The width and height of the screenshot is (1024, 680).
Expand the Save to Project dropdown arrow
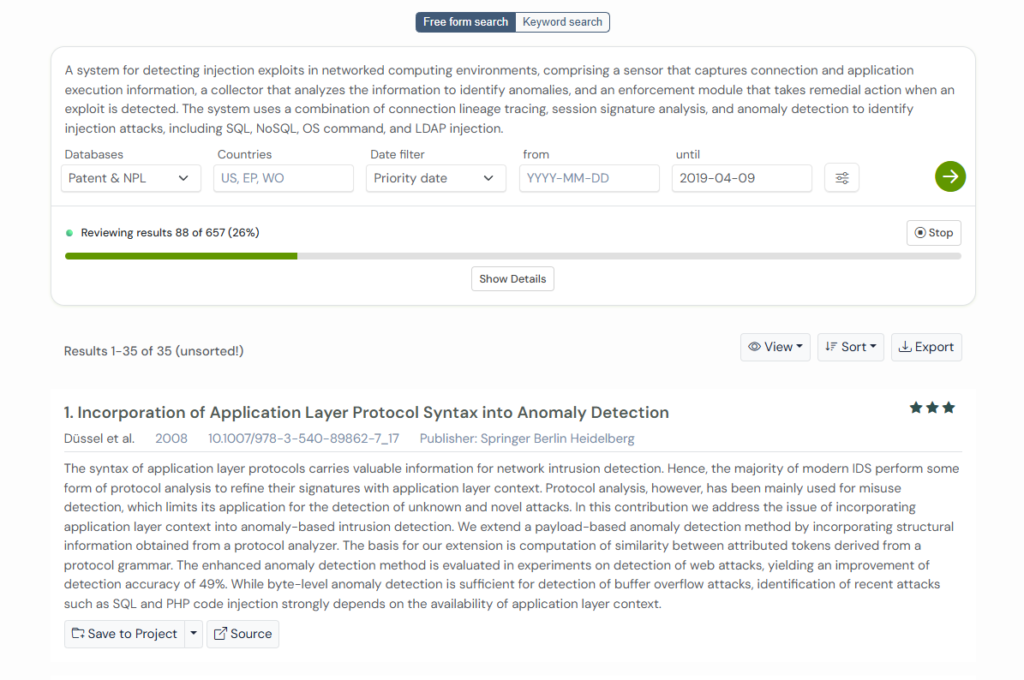click(194, 634)
